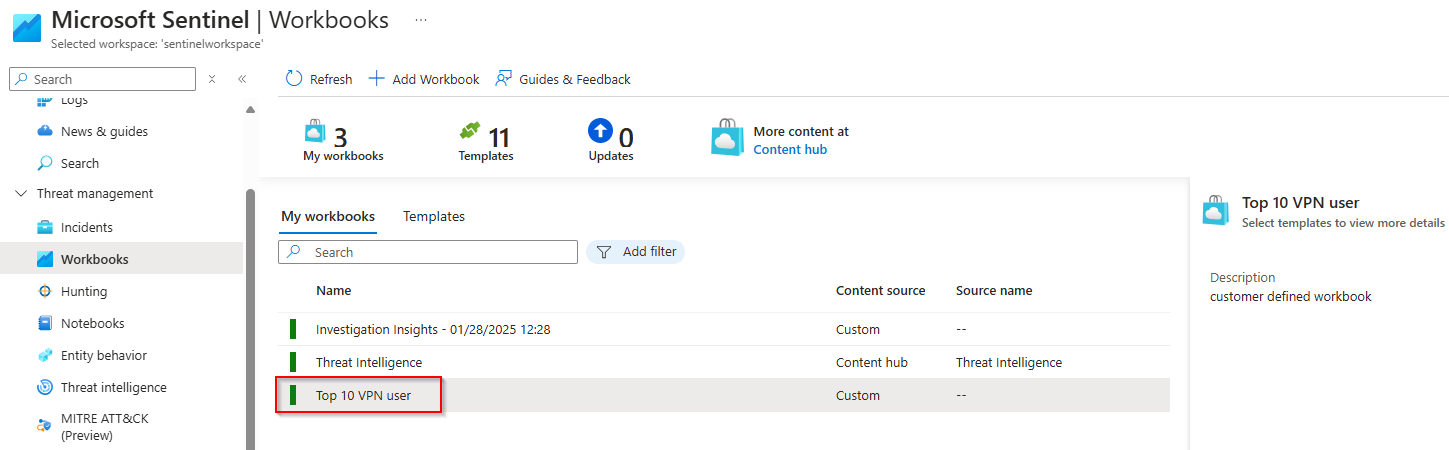Click the My workbooks summary icon
1449x450 pixels.
click(315, 132)
